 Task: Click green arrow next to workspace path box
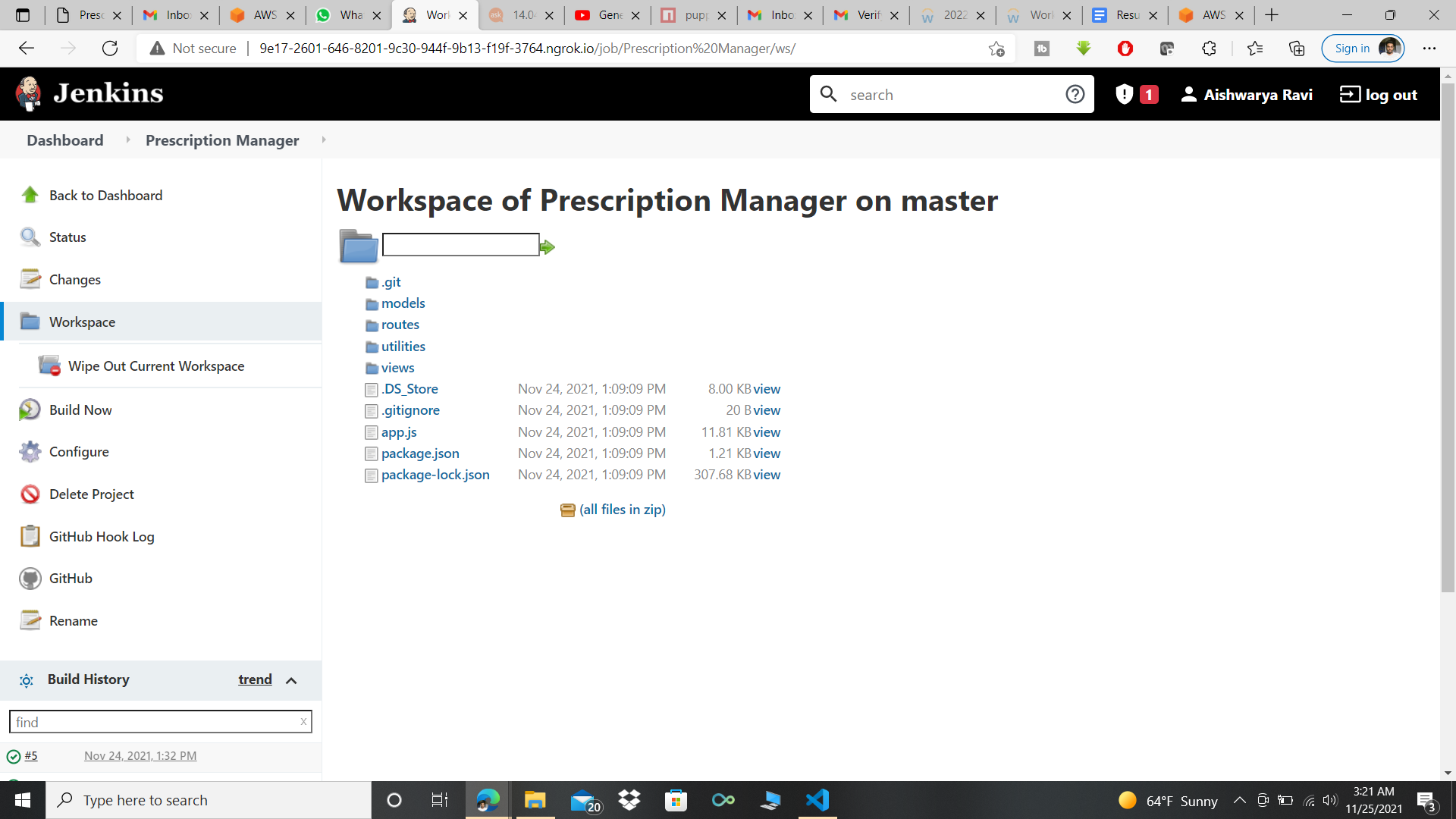548,246
